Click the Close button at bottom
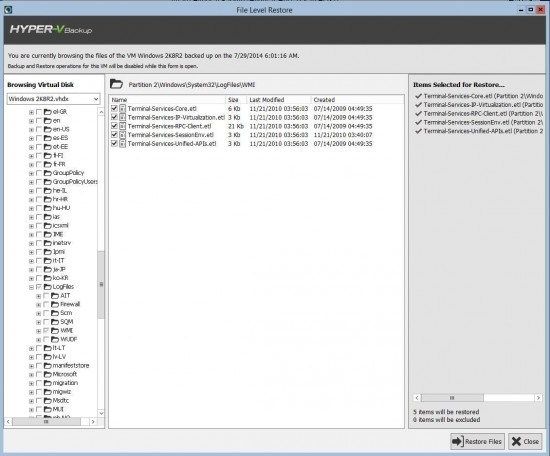Screen dimensions: 550x456 tap(525, 441)
